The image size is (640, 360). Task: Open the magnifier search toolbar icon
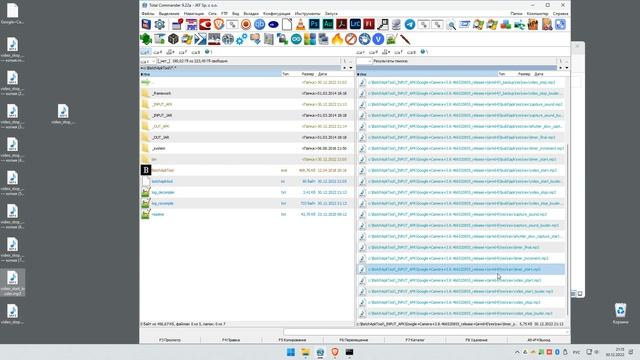(x=451, y=24)
